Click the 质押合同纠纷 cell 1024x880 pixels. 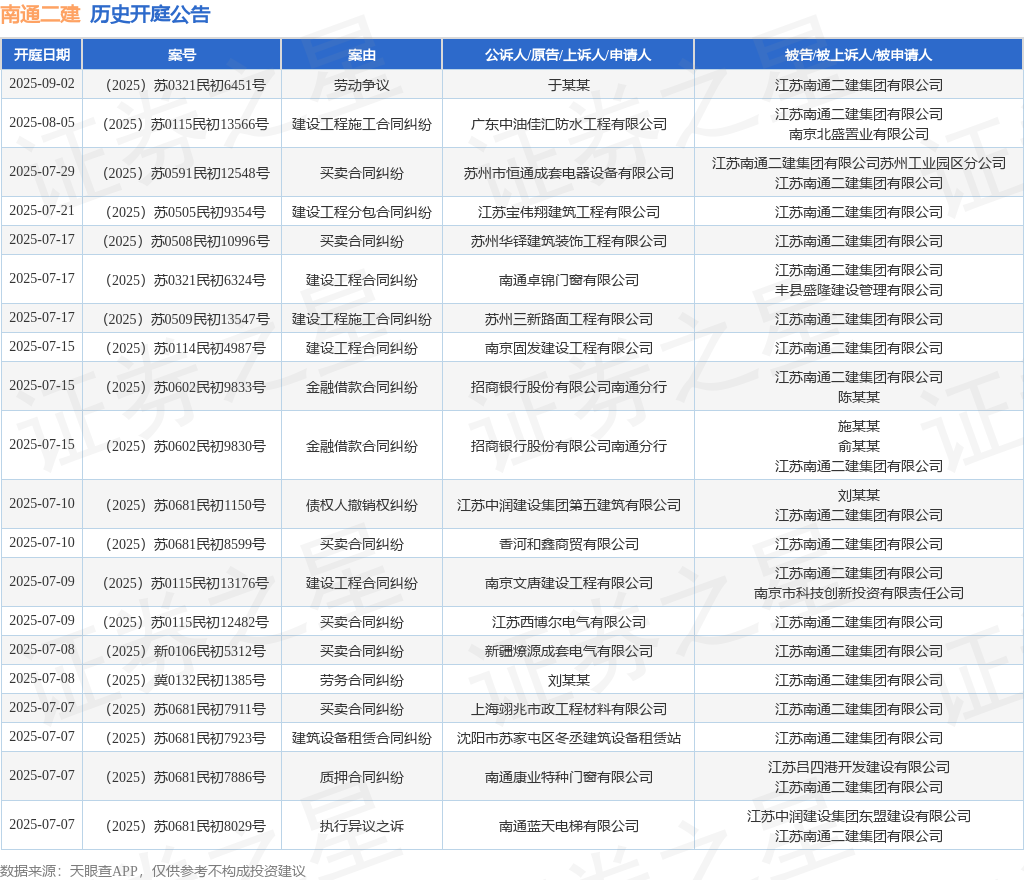point(362,777)
